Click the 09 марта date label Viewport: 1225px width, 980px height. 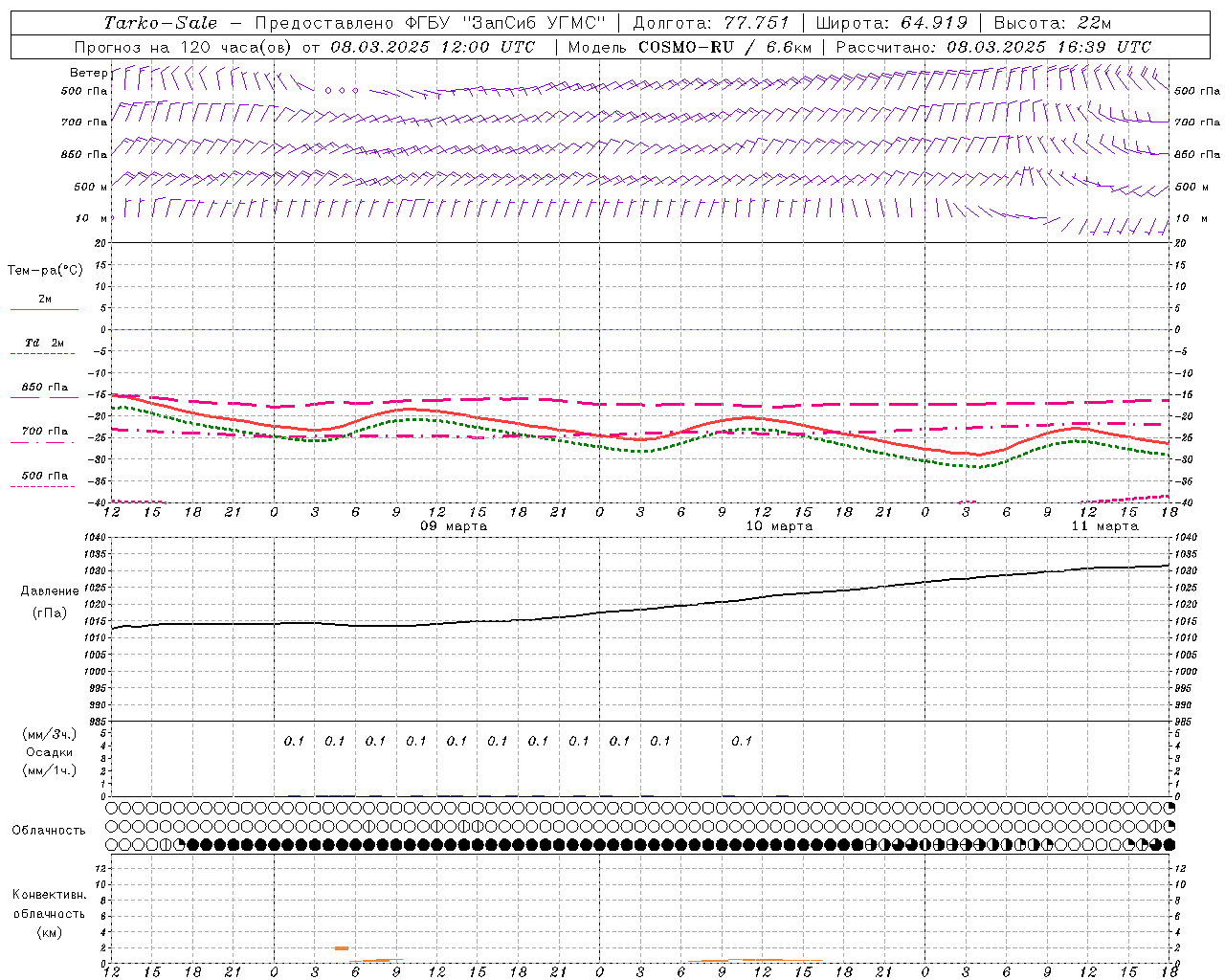point(454,526)
